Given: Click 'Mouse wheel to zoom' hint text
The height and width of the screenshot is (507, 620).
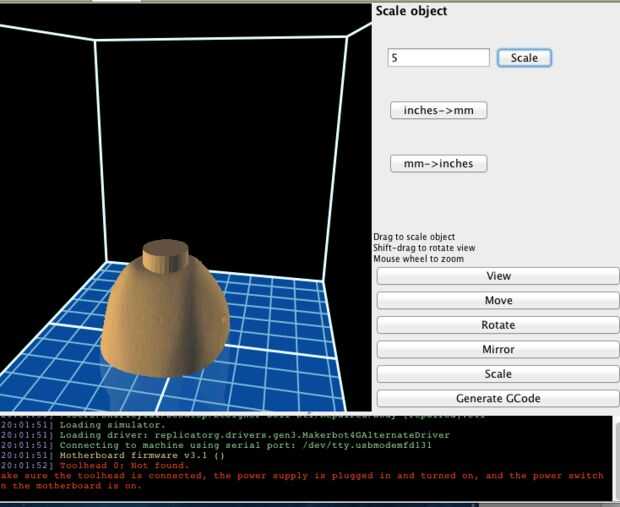Looking at the screenshot, I should click(418, 259).
